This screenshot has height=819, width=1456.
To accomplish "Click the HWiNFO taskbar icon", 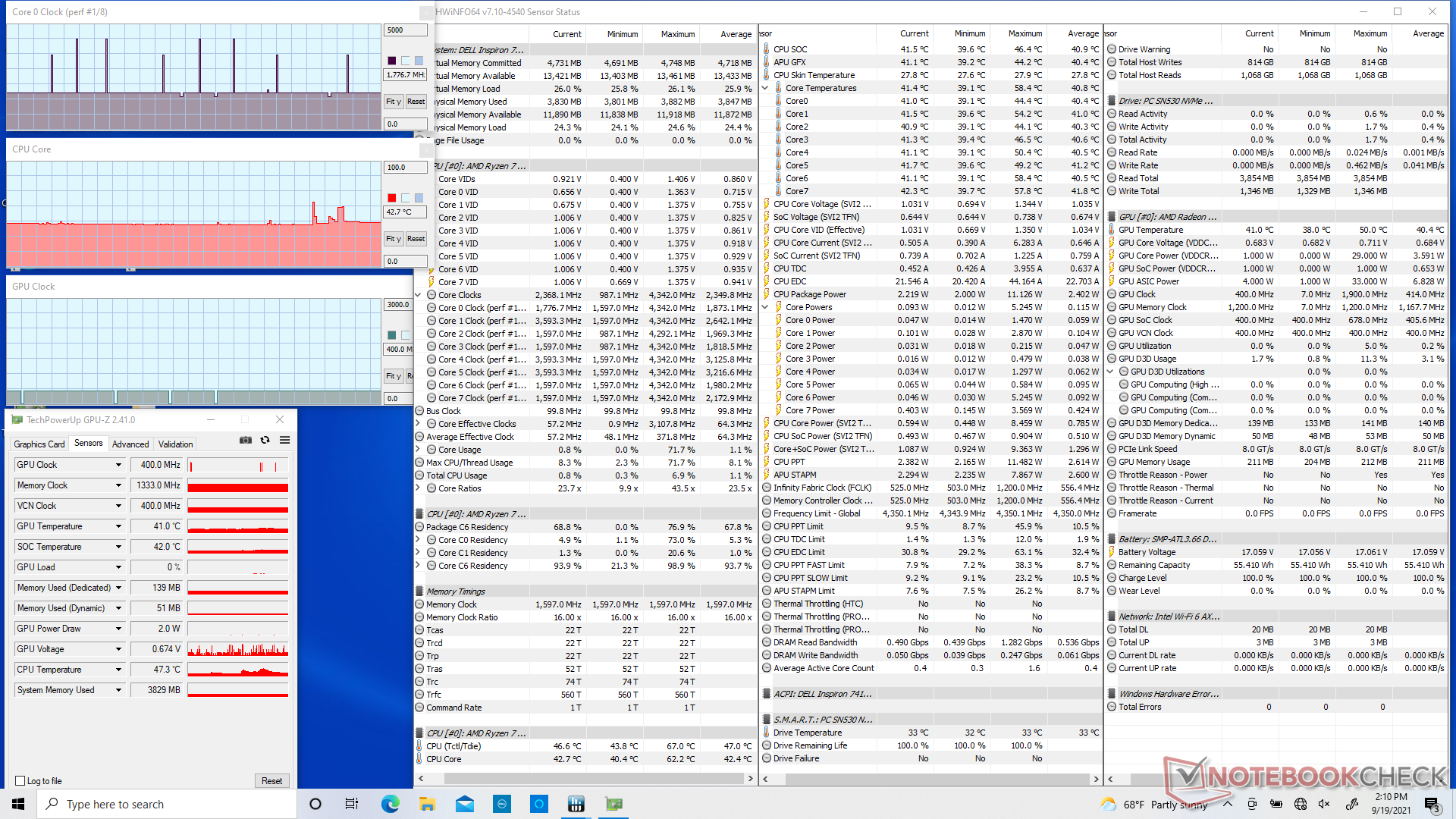I will click(x=576, y=804).
